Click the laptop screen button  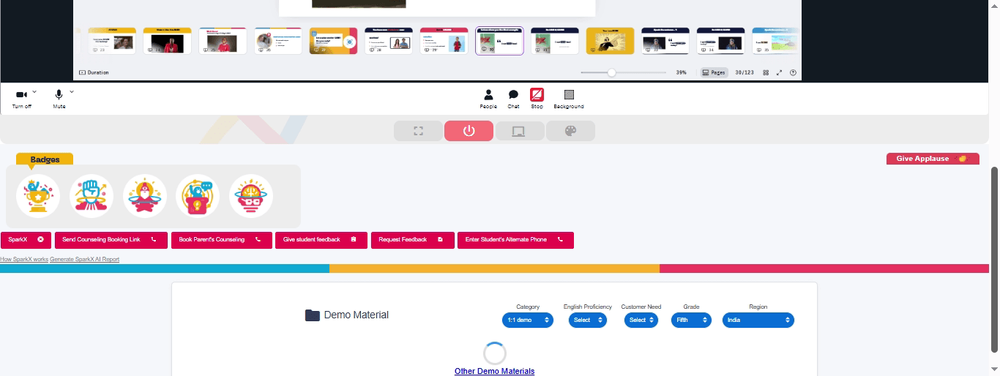tap(519, 131)
